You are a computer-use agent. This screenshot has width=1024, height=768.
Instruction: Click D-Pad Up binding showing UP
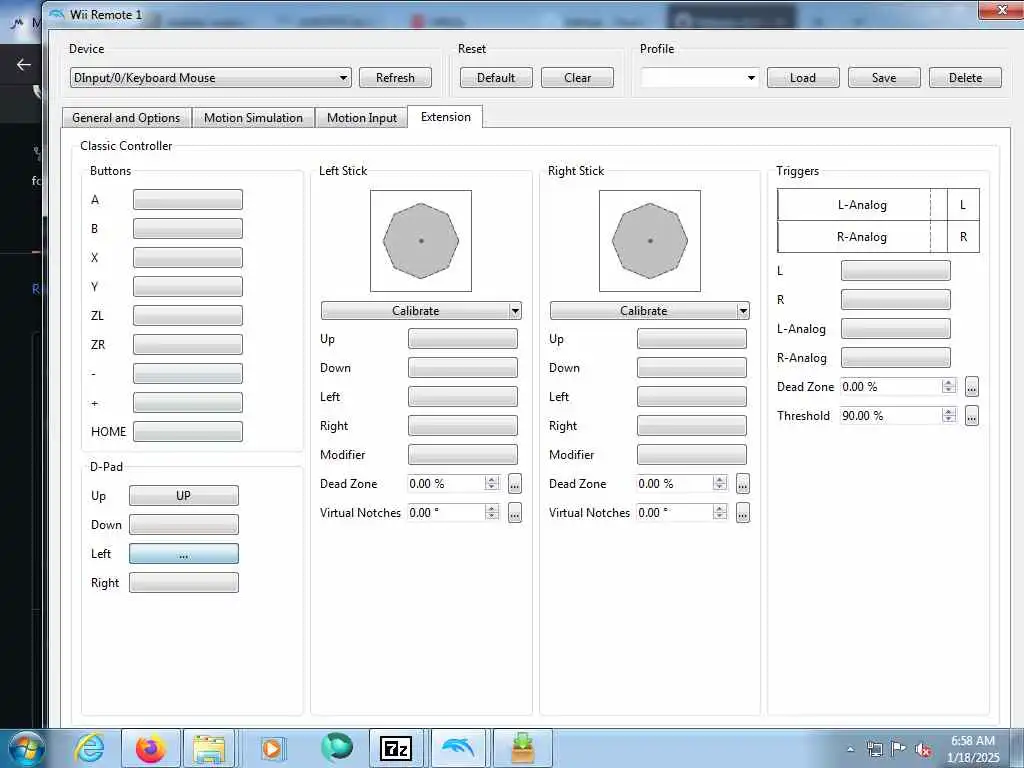[184, 496]
